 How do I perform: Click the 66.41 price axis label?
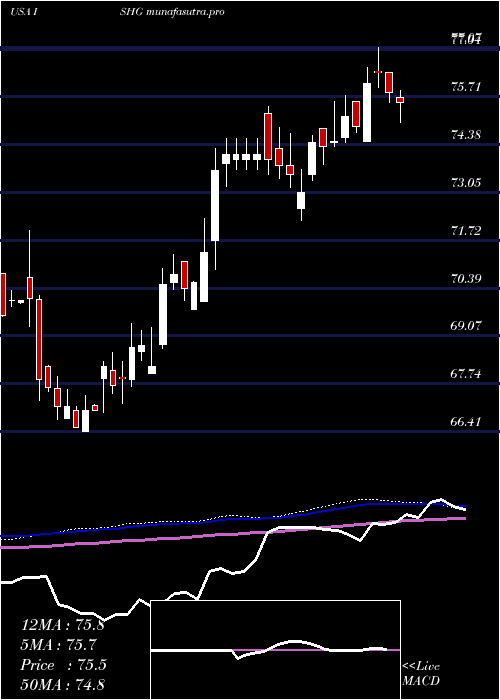point(466,422)
